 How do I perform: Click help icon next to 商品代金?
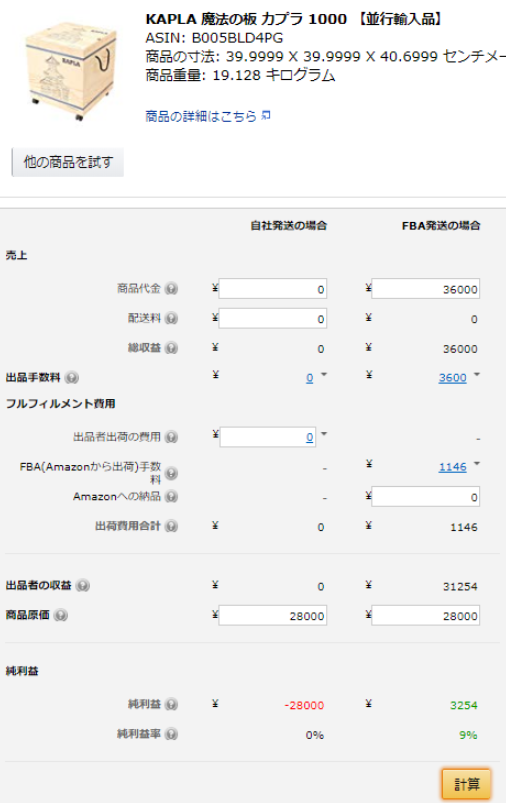172,289
